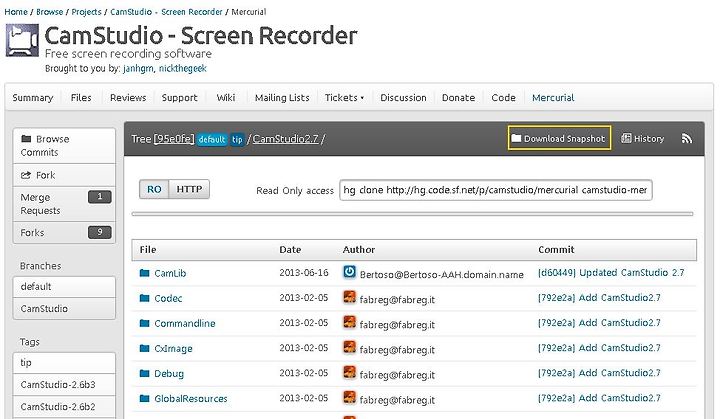720x419 pixels.
Task: Open the Discussion tab
Action: click(403, 97)
